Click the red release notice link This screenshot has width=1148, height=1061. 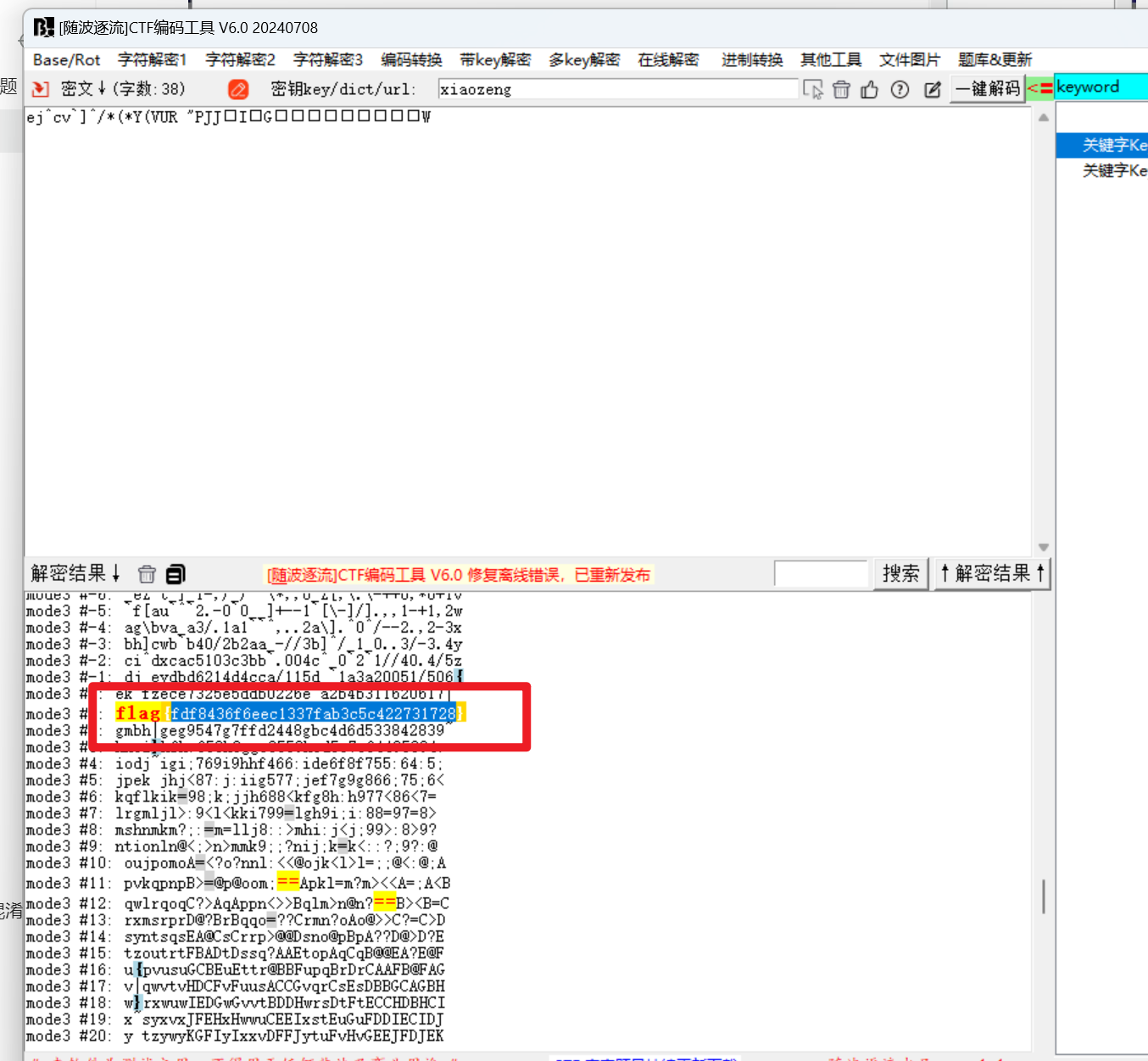[x=459, y=575]
